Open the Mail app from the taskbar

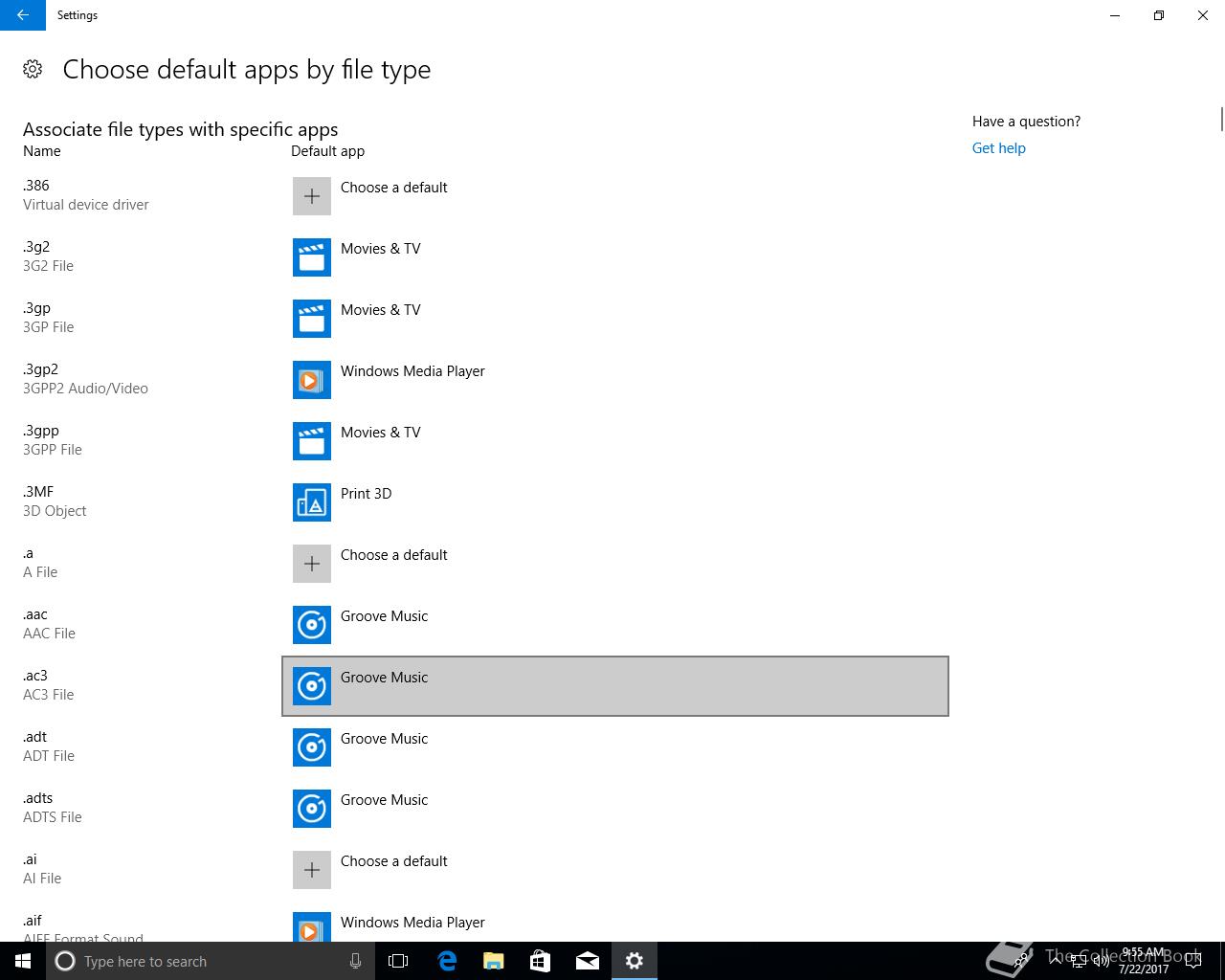point(588,961)
